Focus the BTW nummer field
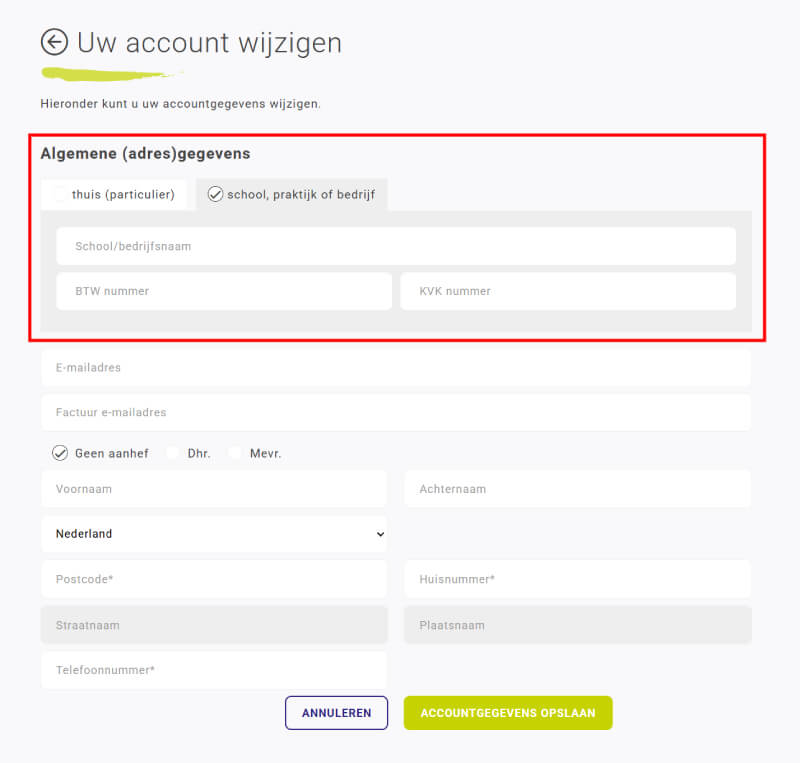 tap(224, 291)
